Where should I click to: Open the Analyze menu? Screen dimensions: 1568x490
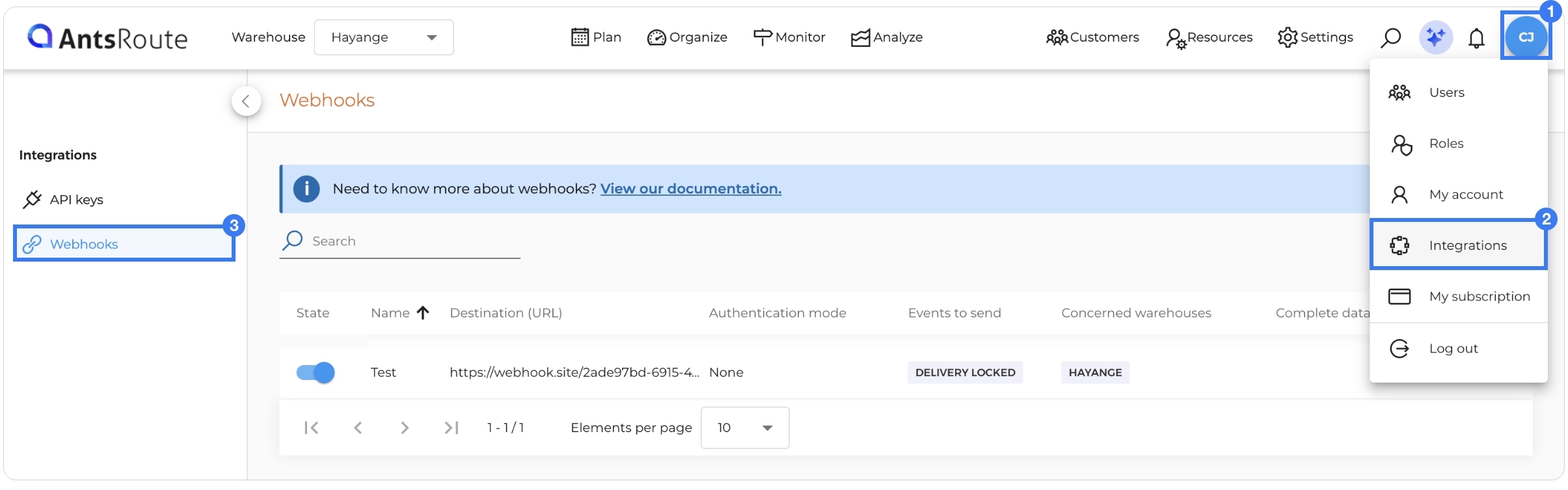point(887,37)
